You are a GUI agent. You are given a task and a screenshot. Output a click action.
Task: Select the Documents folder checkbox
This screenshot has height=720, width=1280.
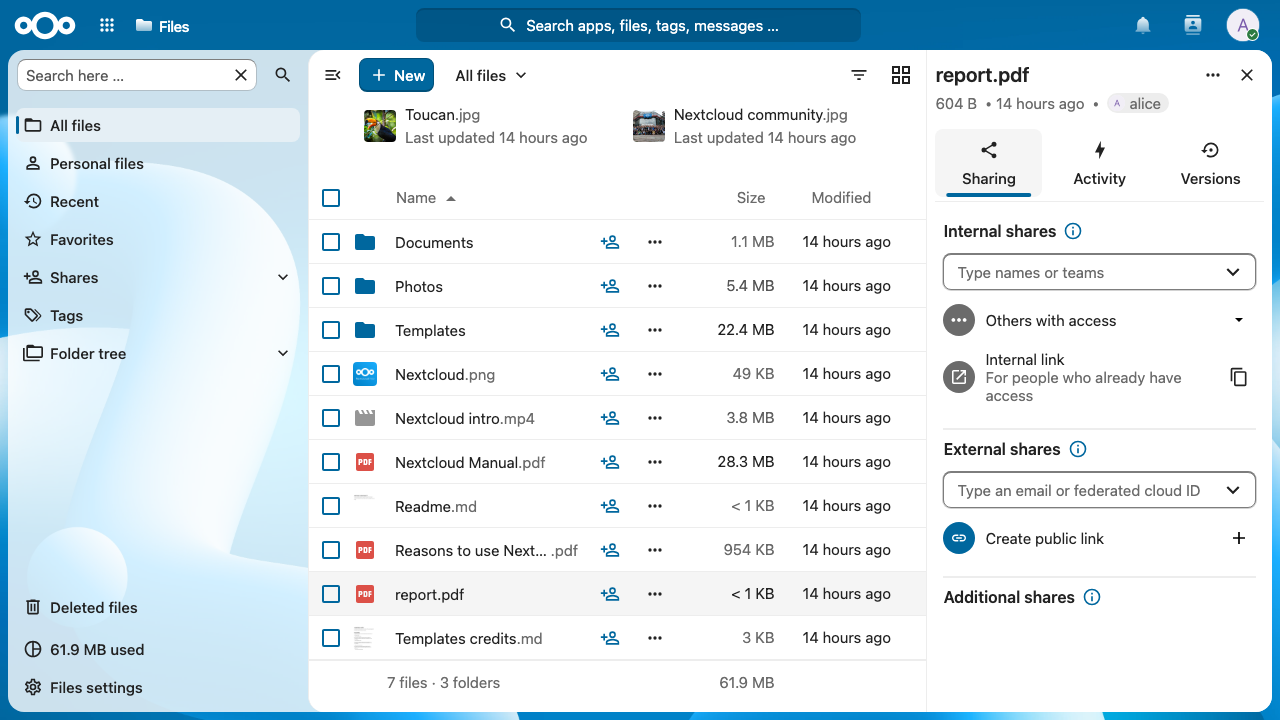click(331, 242)
